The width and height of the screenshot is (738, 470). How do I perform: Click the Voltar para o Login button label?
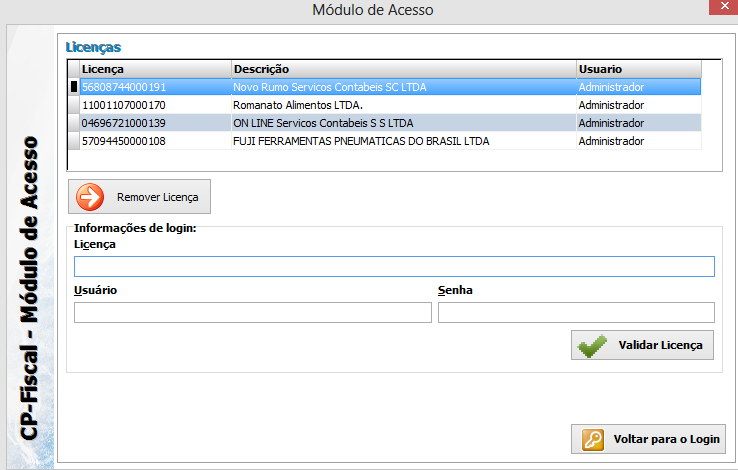pyautogui.click(x=666, y=439)
